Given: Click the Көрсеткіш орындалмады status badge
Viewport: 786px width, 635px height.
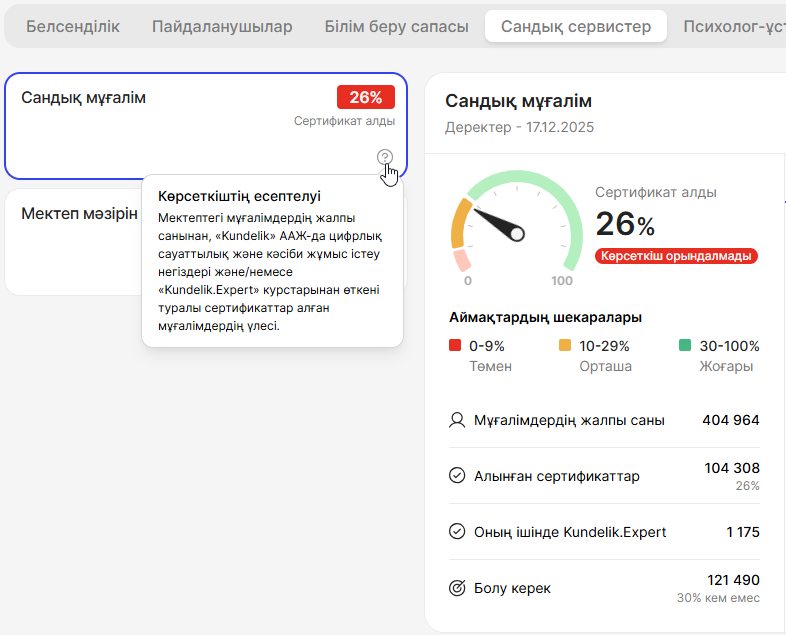Looking at the screenshot, I should pyautogui.click(x=676, y=255).
